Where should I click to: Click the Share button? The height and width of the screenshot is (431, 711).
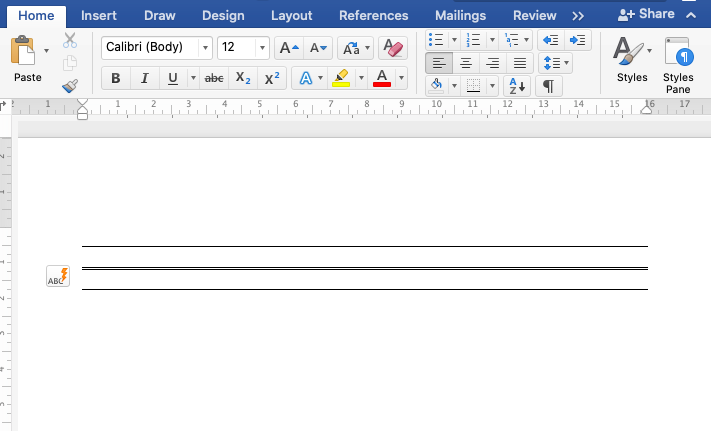click(646, 15)
